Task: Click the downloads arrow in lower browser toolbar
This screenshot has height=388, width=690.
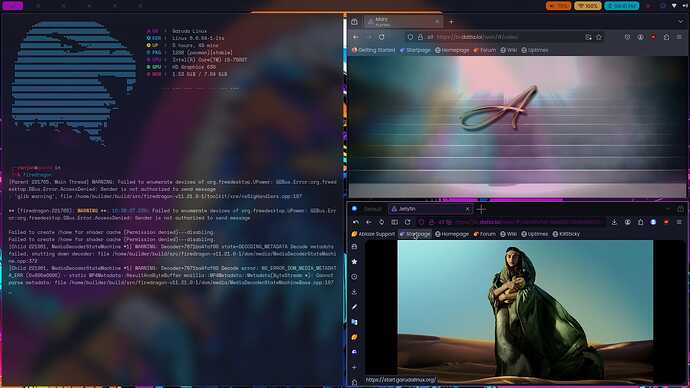Action: (614, 222)
